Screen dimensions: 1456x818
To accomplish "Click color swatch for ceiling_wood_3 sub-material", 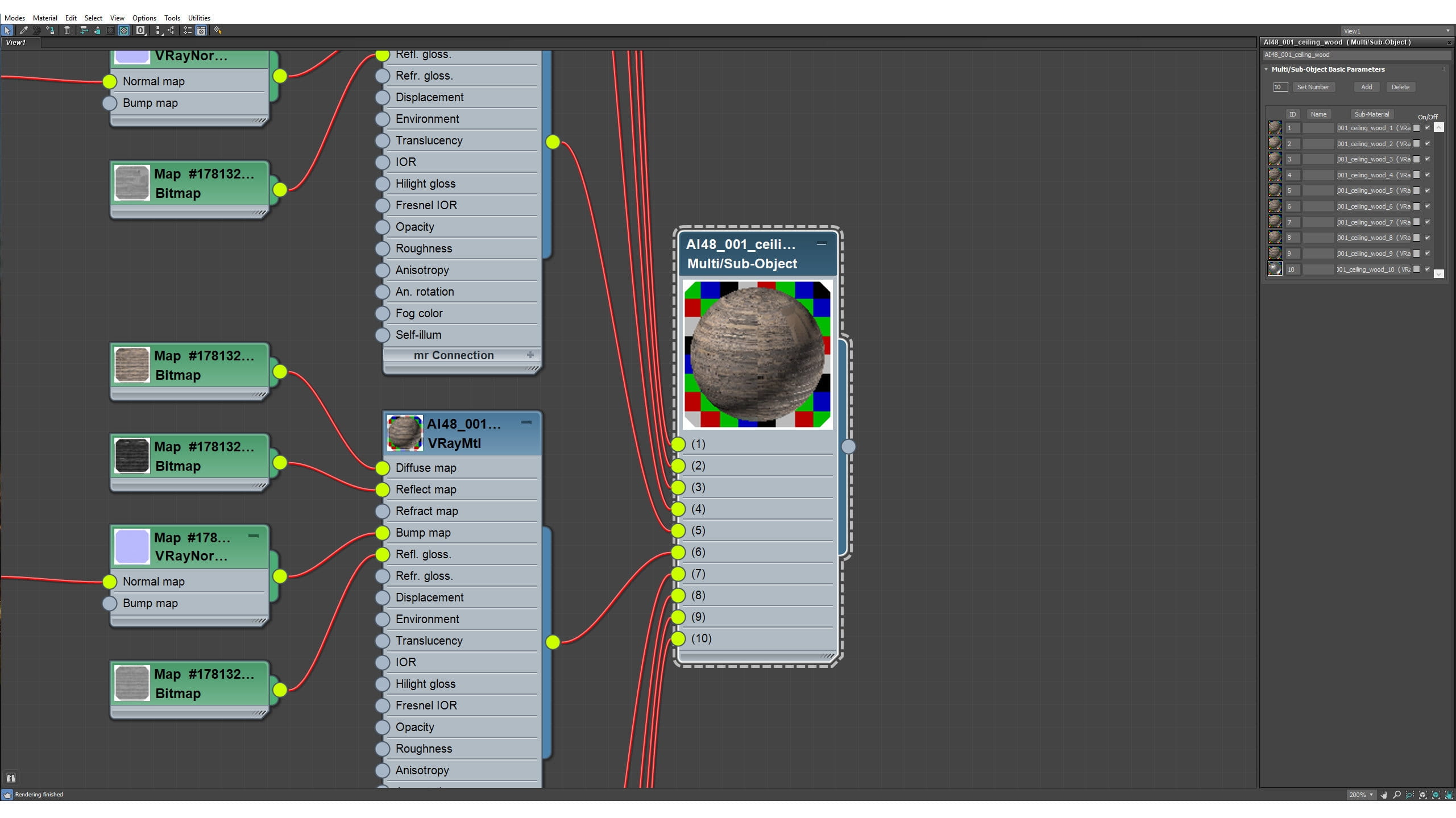I will [1417, 159].
